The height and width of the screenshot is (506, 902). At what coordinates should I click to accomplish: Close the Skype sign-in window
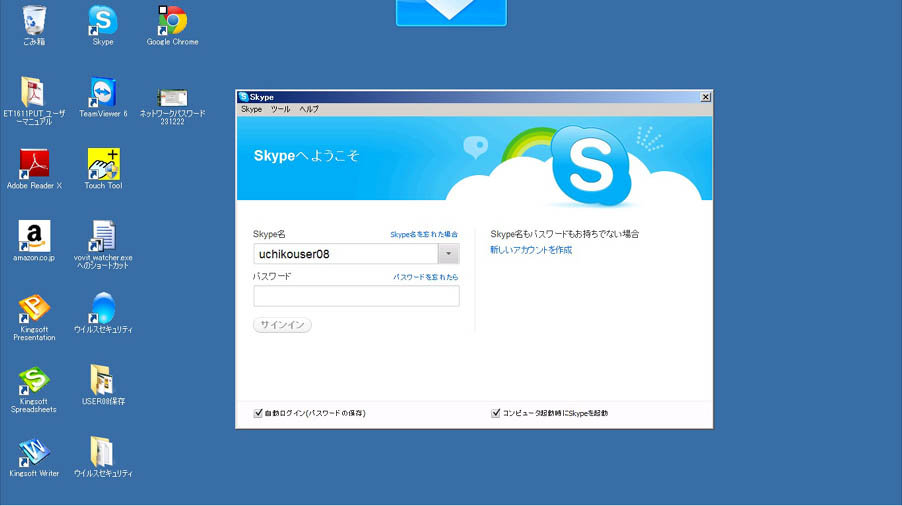[705, 97]
